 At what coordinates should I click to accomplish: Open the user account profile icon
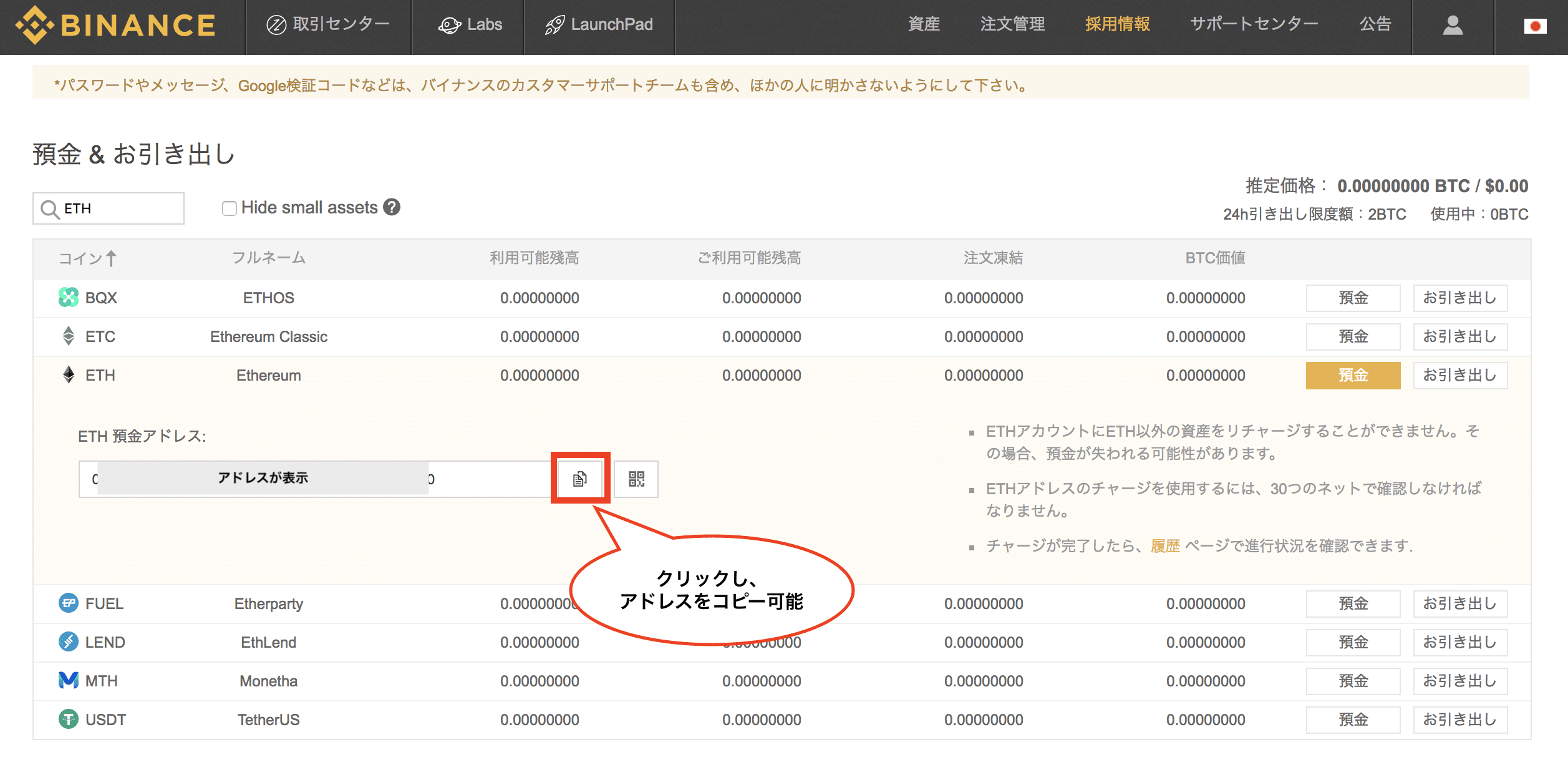[1453, 25]
